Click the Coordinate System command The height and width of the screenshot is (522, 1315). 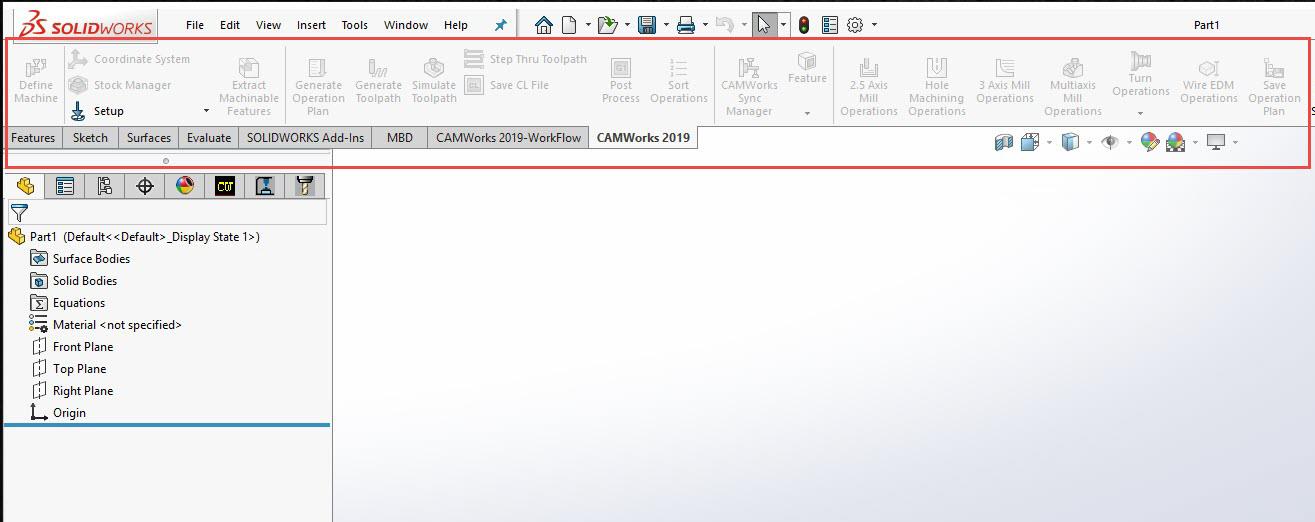point(129,59)
